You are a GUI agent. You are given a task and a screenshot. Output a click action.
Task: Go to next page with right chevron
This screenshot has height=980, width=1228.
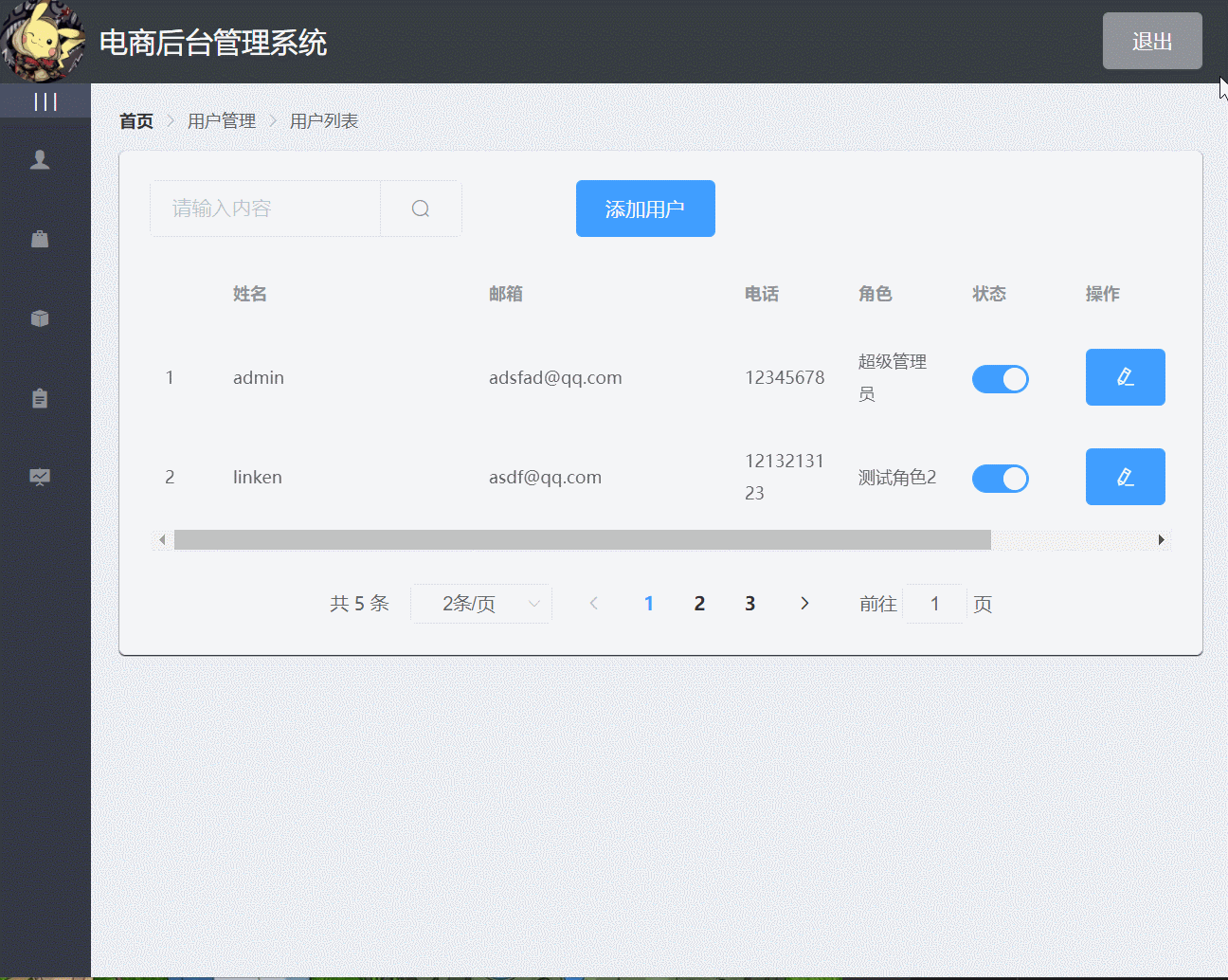(x=804, y=604)
